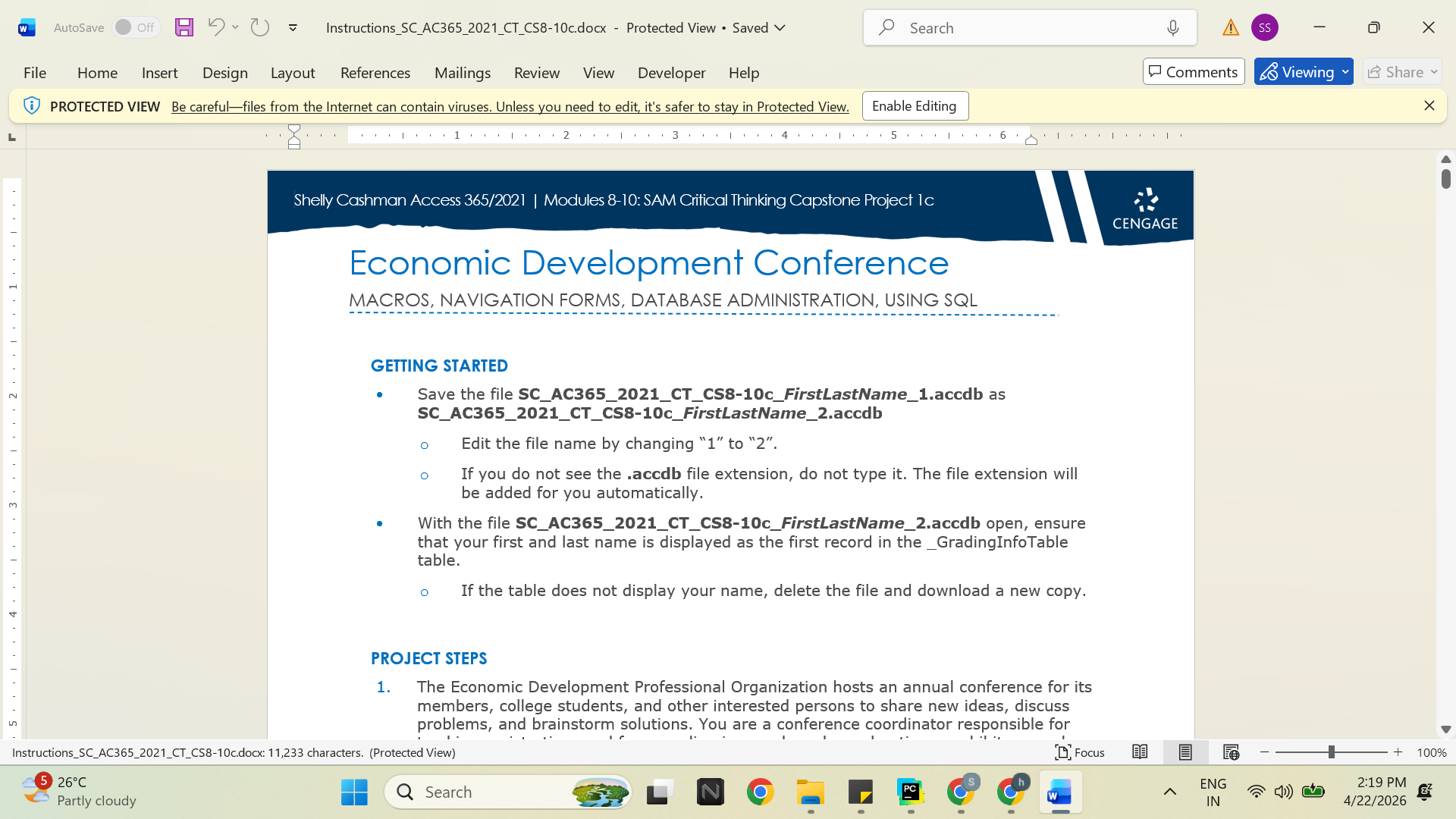Click the Redo icon

260,27
